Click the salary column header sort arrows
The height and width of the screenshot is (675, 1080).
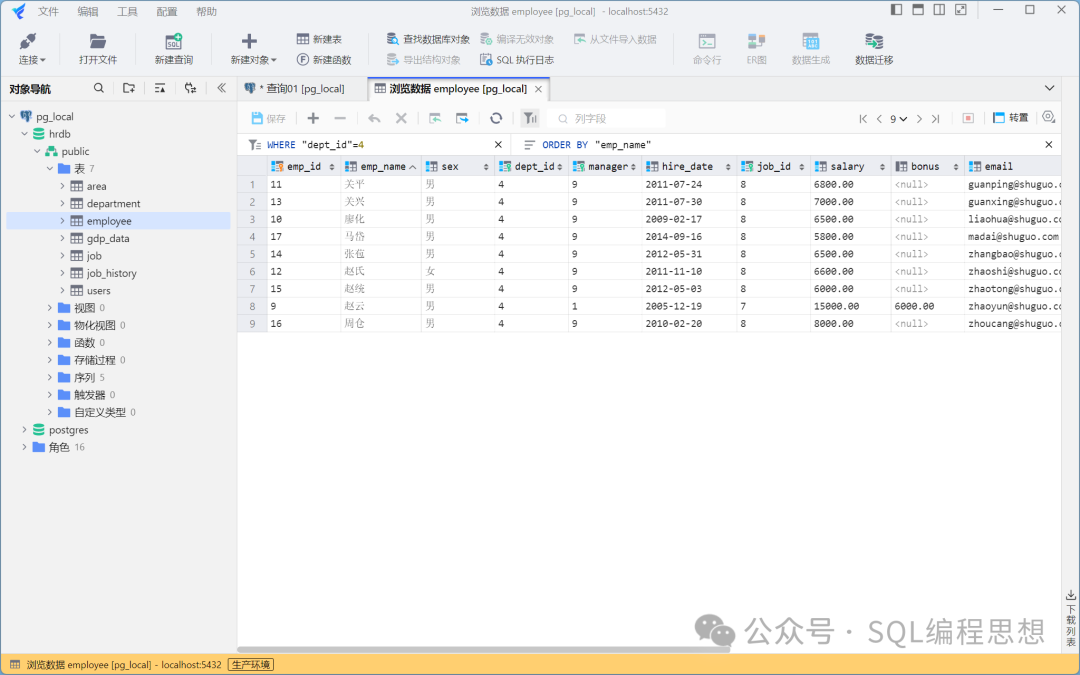pos(881,167)
